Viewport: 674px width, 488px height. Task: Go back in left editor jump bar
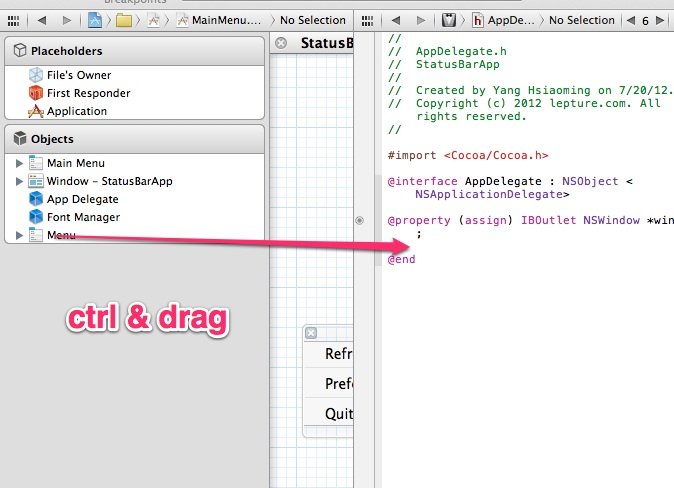[42, 20]
